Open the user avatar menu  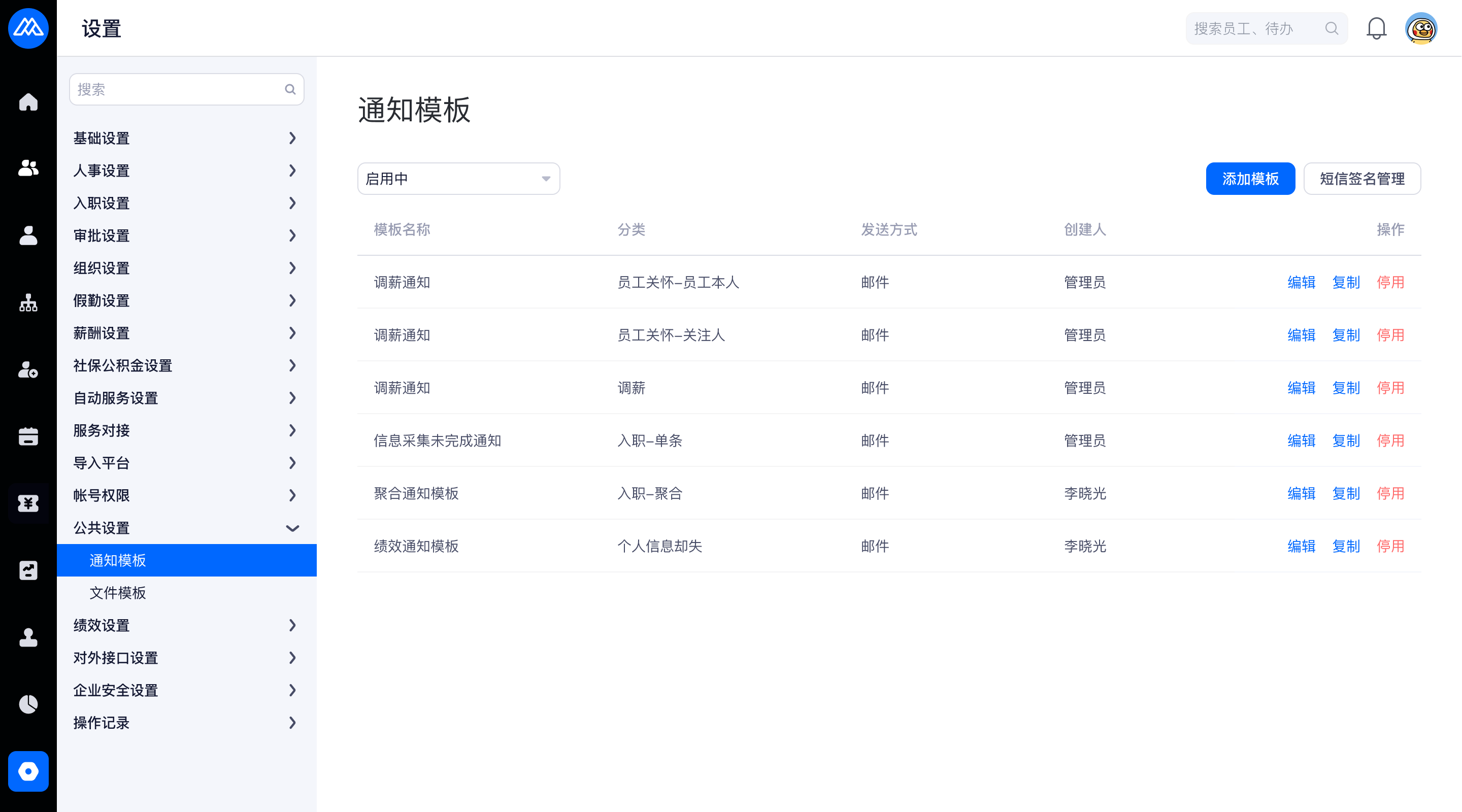(x=1421, y=28)
